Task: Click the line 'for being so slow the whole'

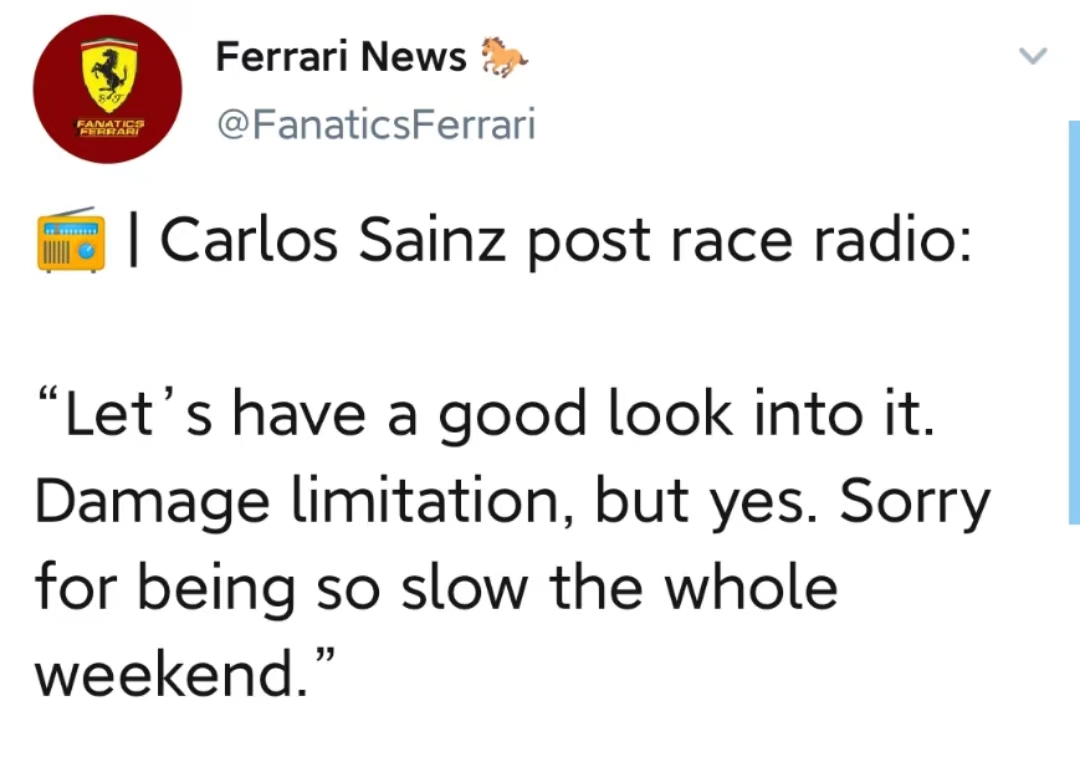Action: coord(436,587)
